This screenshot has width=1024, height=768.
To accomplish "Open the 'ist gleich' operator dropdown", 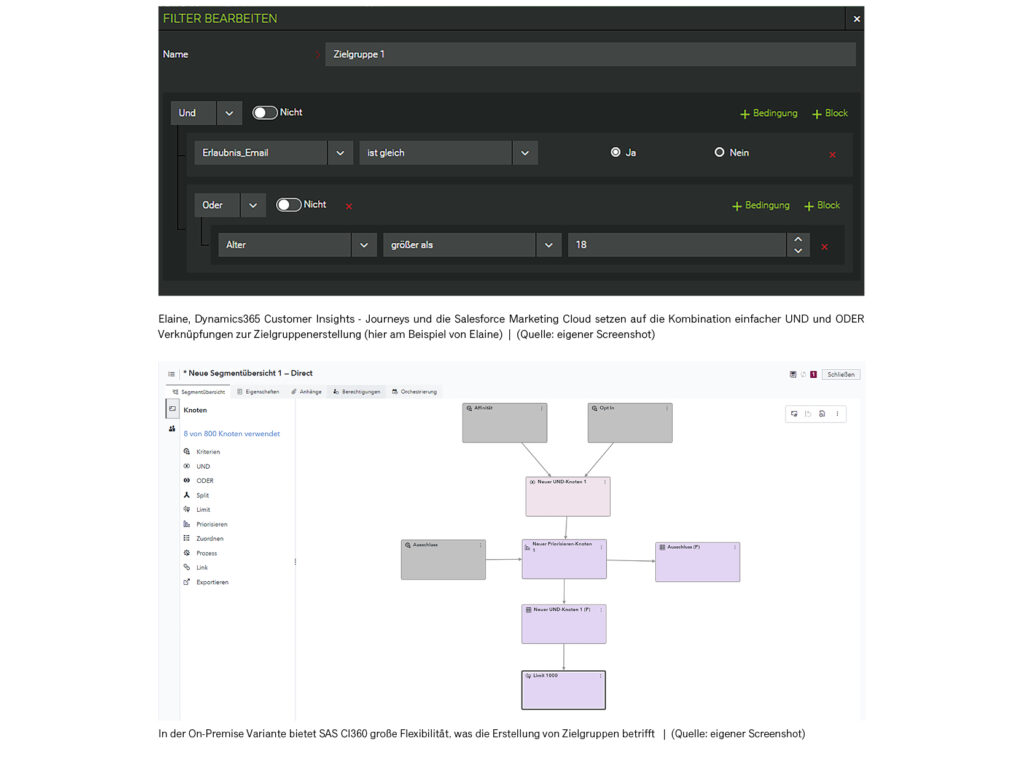I will click(x=525, y=153).
